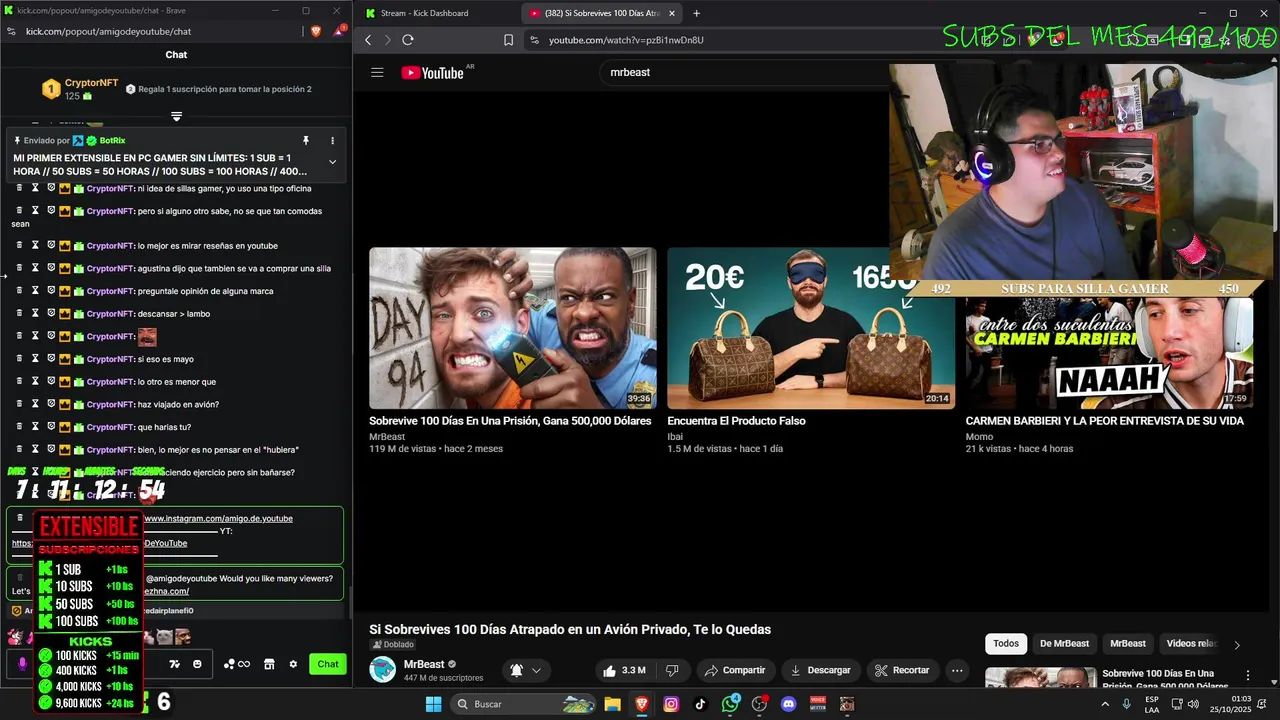The height and width of the screenshot is (720, 1280).
Task: Select the MrBeast filter chip
Action: (x=1128, y=644)
